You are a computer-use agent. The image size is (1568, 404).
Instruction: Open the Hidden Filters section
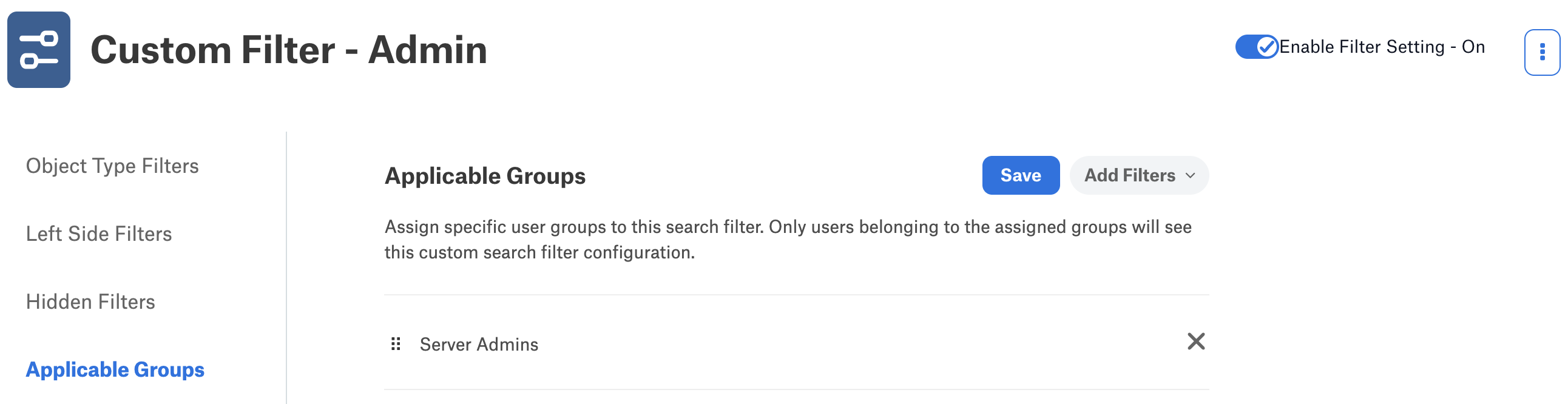(x=90, y=301)
